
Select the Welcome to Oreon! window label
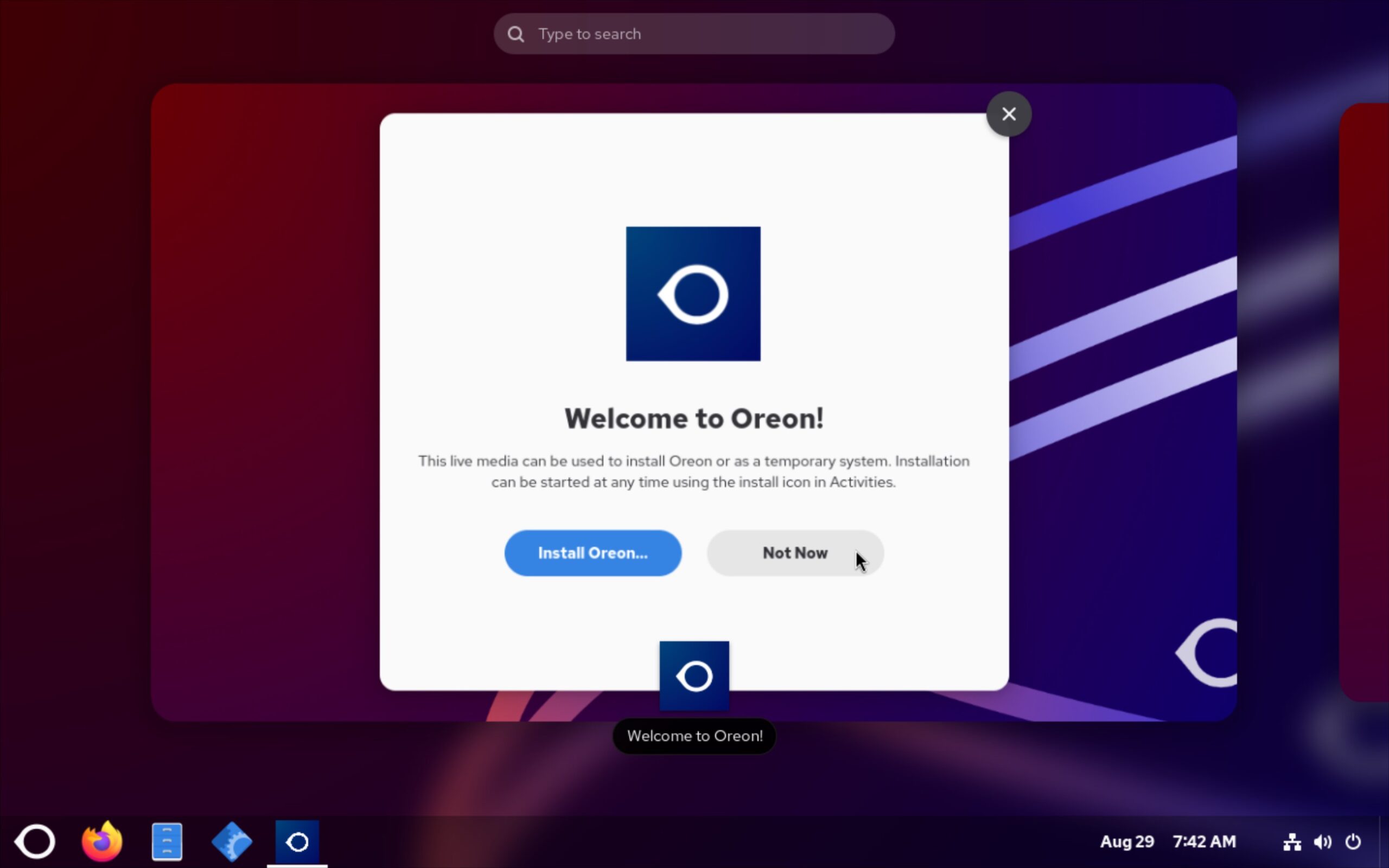click(x=694, y=736)
